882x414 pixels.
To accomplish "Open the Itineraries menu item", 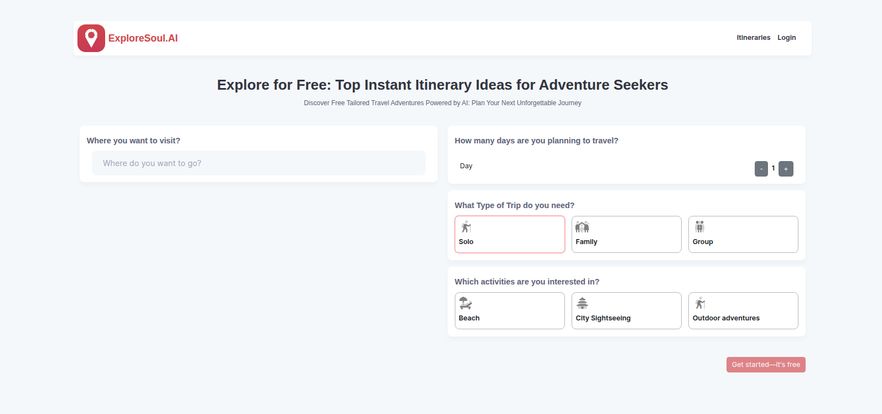I will pyautogui.click(x=753, y=38).
